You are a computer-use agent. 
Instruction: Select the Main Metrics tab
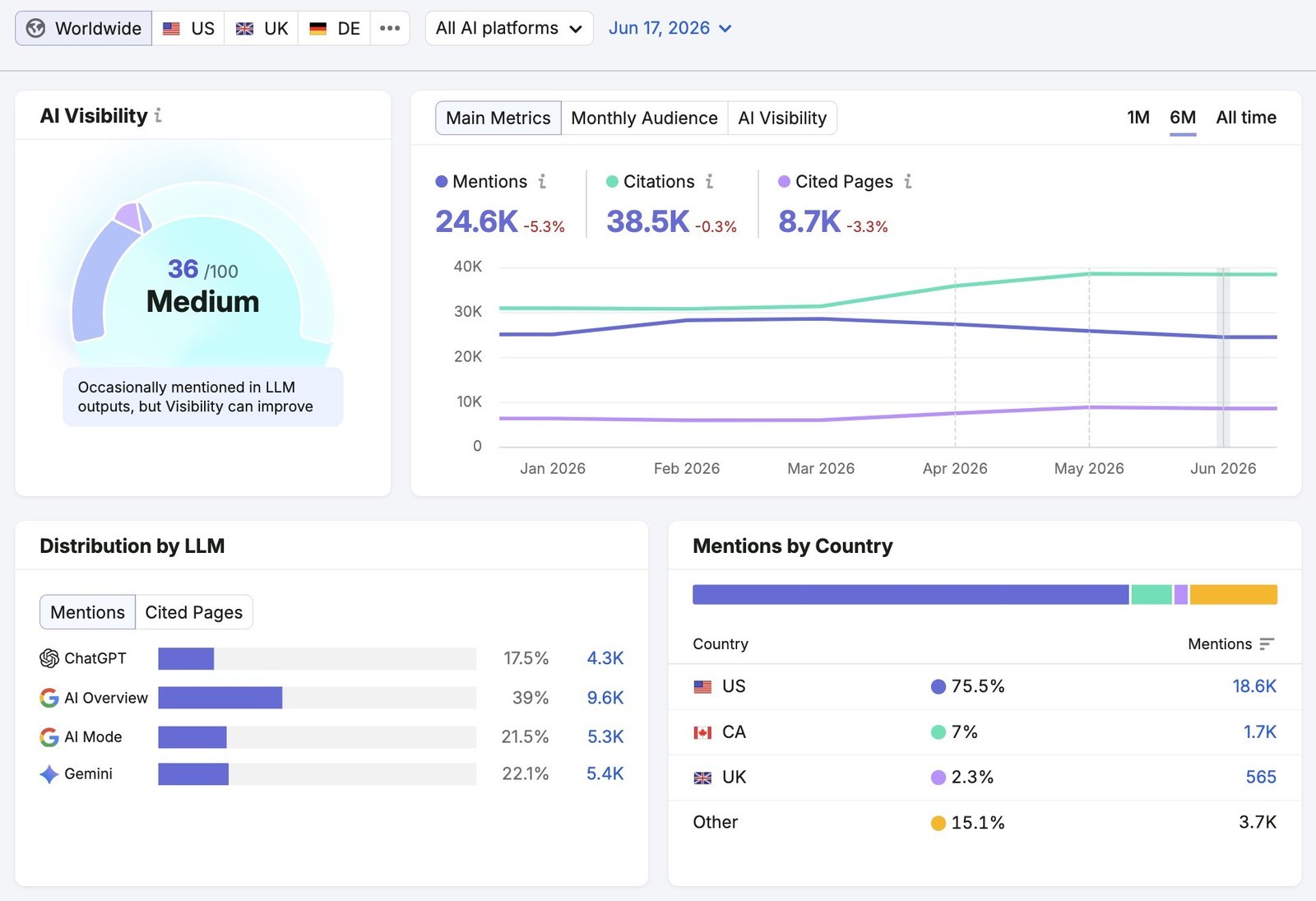click(x=498, y=118)
